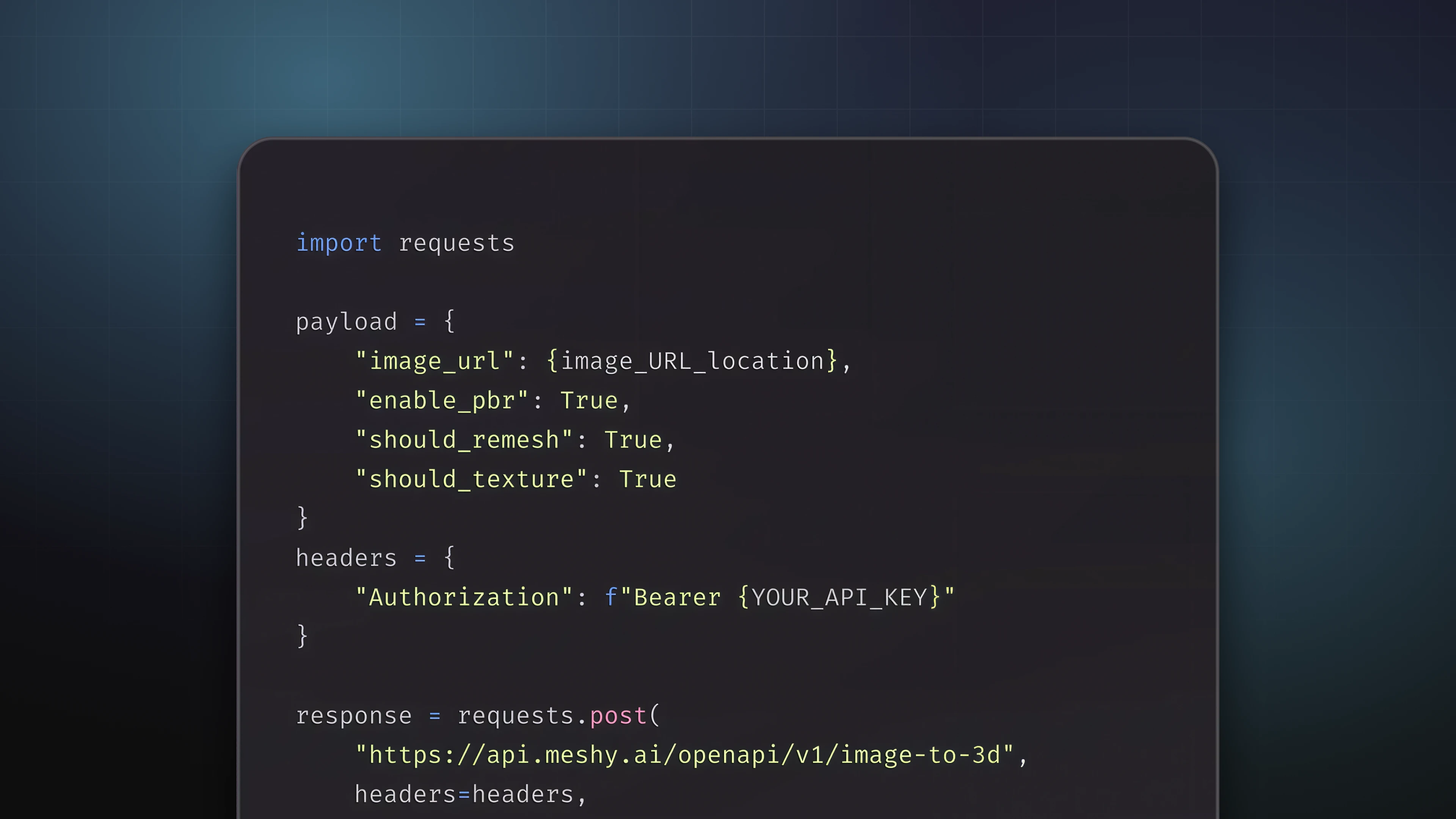
Task: Click the api.meshy.ai URL string
Action: pyautogui.click(x=684, y=755)
